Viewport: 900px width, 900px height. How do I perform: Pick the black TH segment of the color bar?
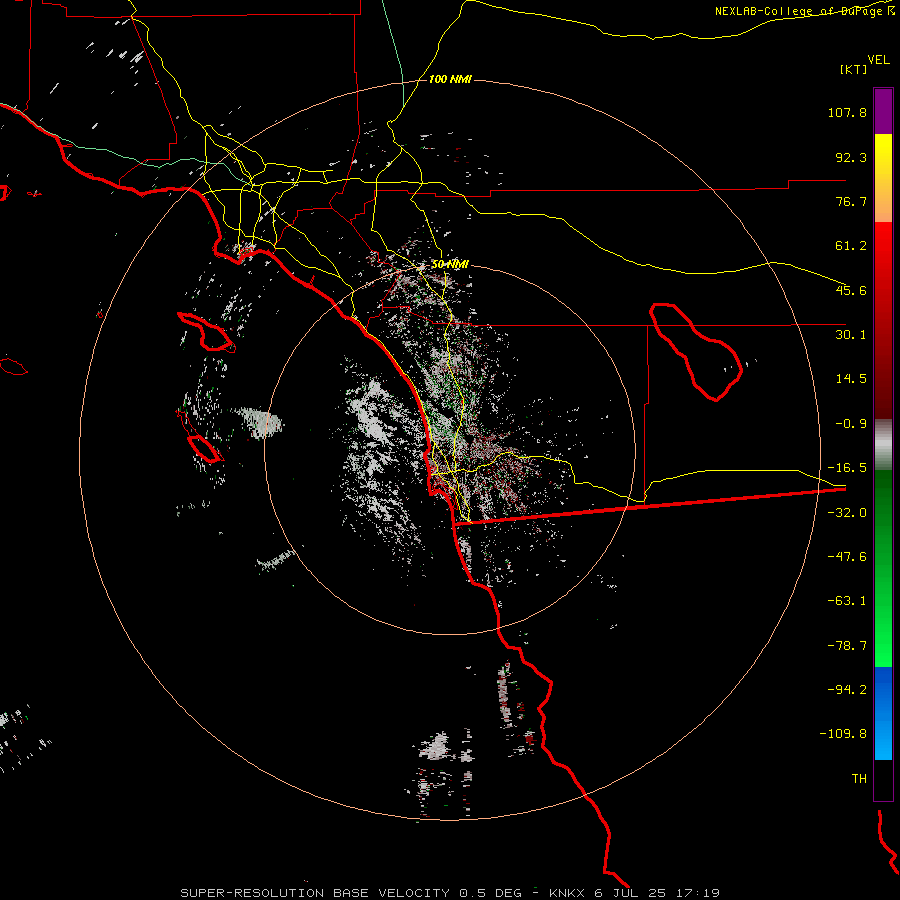[883, 779]
